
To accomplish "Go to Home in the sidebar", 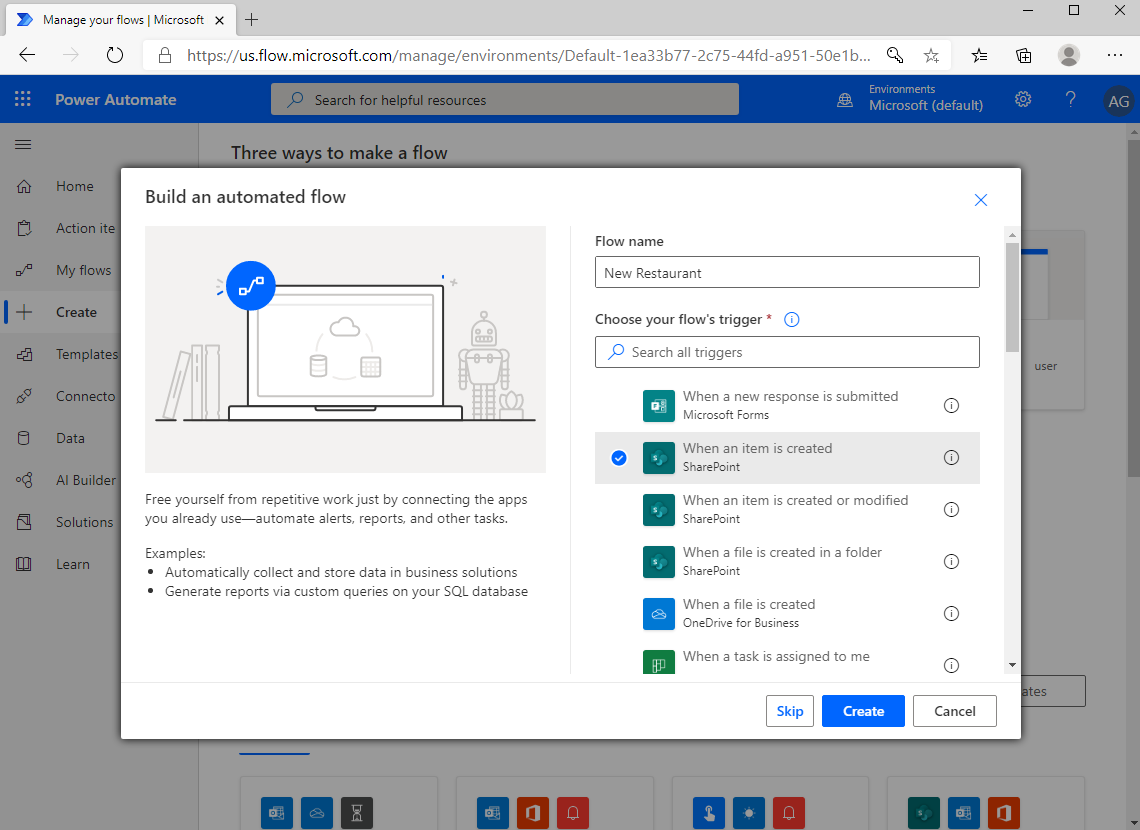I will pyautogui.click(x=74, y=186).
